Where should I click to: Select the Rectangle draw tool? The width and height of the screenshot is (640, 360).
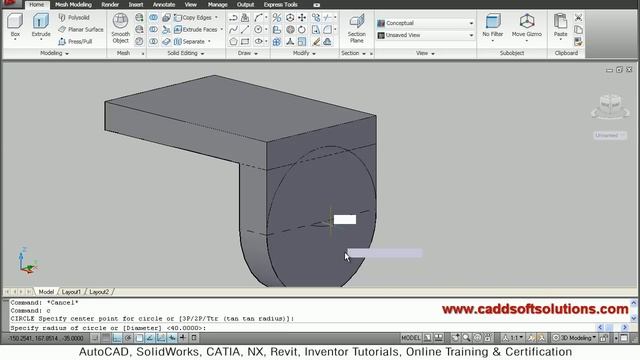(x=245, y=41)
